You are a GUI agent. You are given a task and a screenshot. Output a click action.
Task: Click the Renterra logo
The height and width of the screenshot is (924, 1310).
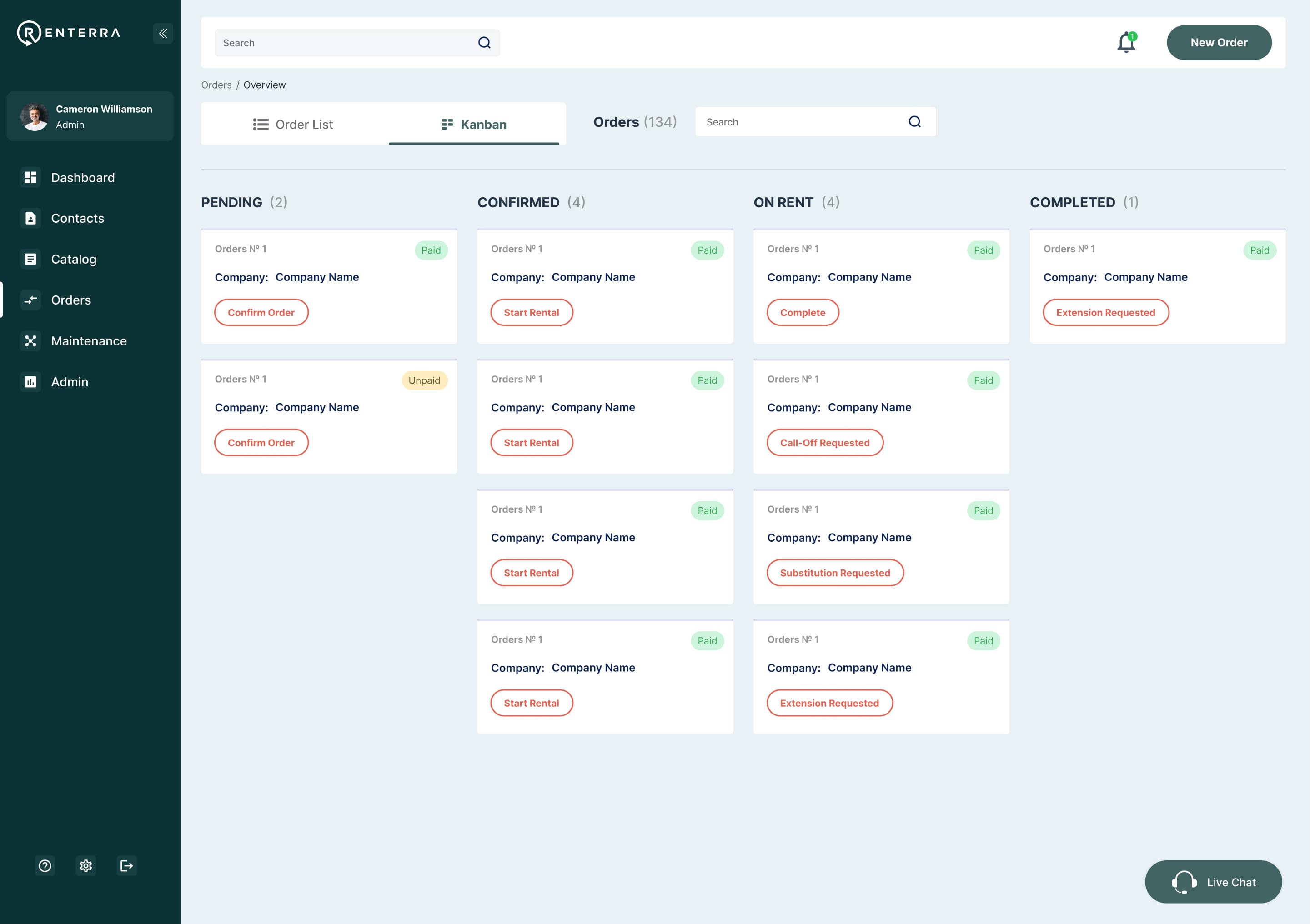click(69, 33)
